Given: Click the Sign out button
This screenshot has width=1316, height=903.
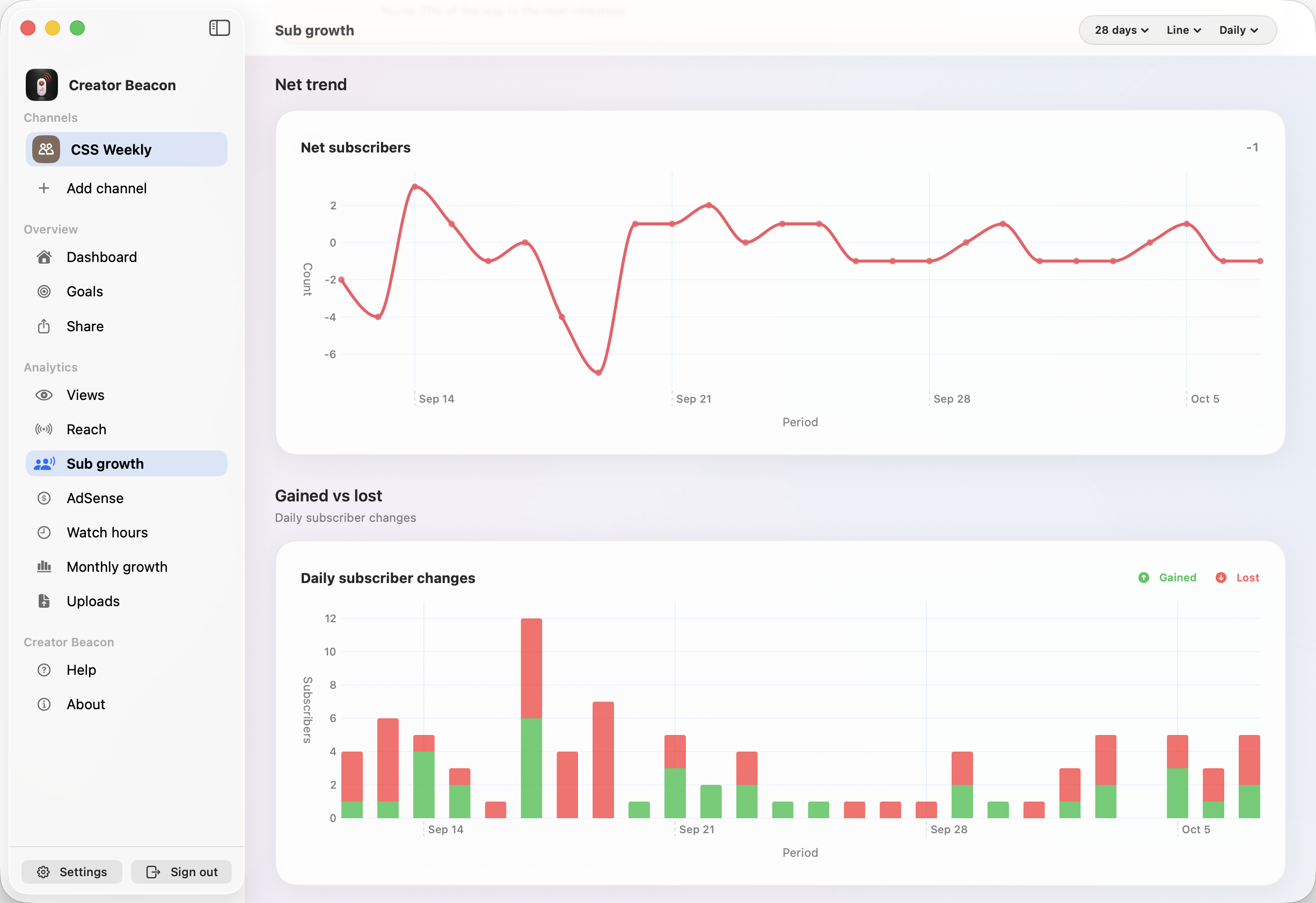Looking at the screenshot, I should pos(181,872).
